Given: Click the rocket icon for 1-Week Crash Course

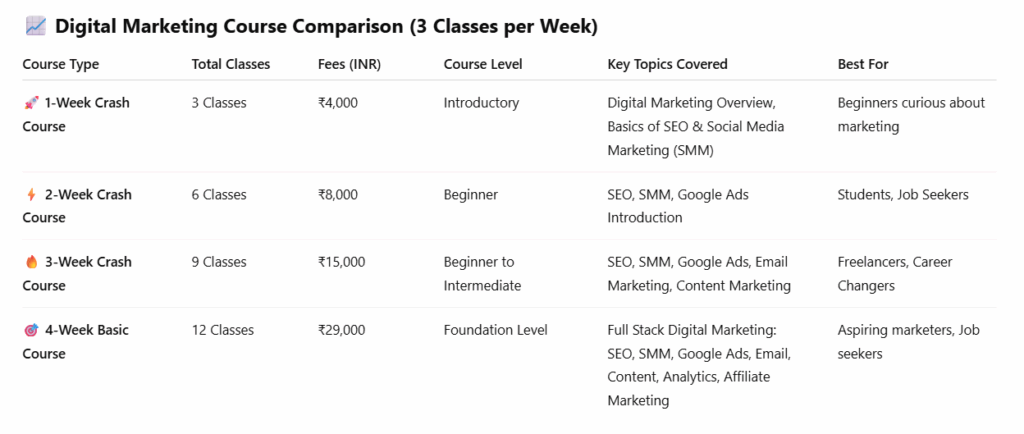Looking at the screenshot, I should 31,103.
